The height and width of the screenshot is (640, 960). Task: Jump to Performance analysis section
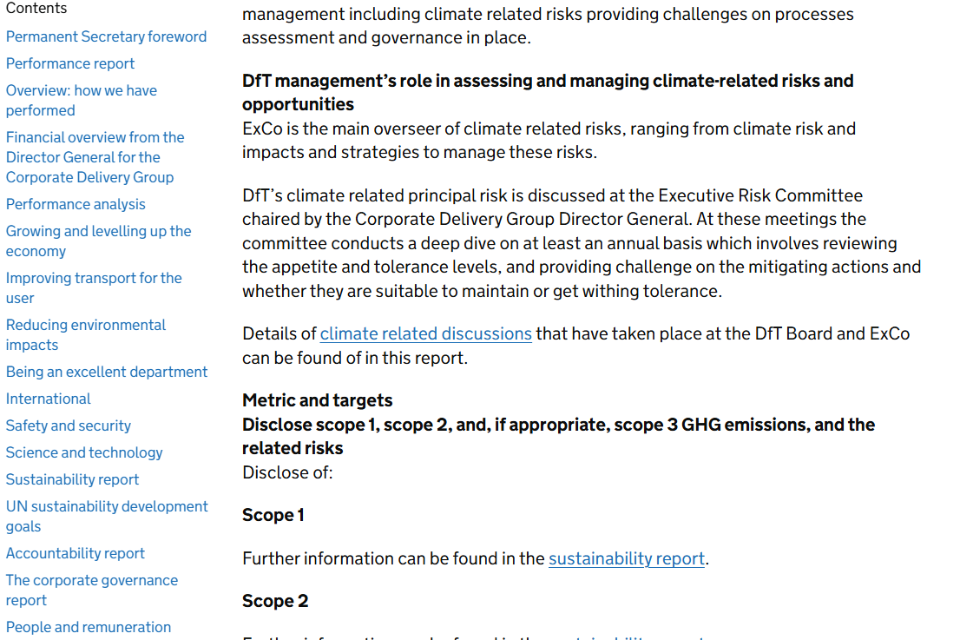click(x=76, y=204)
